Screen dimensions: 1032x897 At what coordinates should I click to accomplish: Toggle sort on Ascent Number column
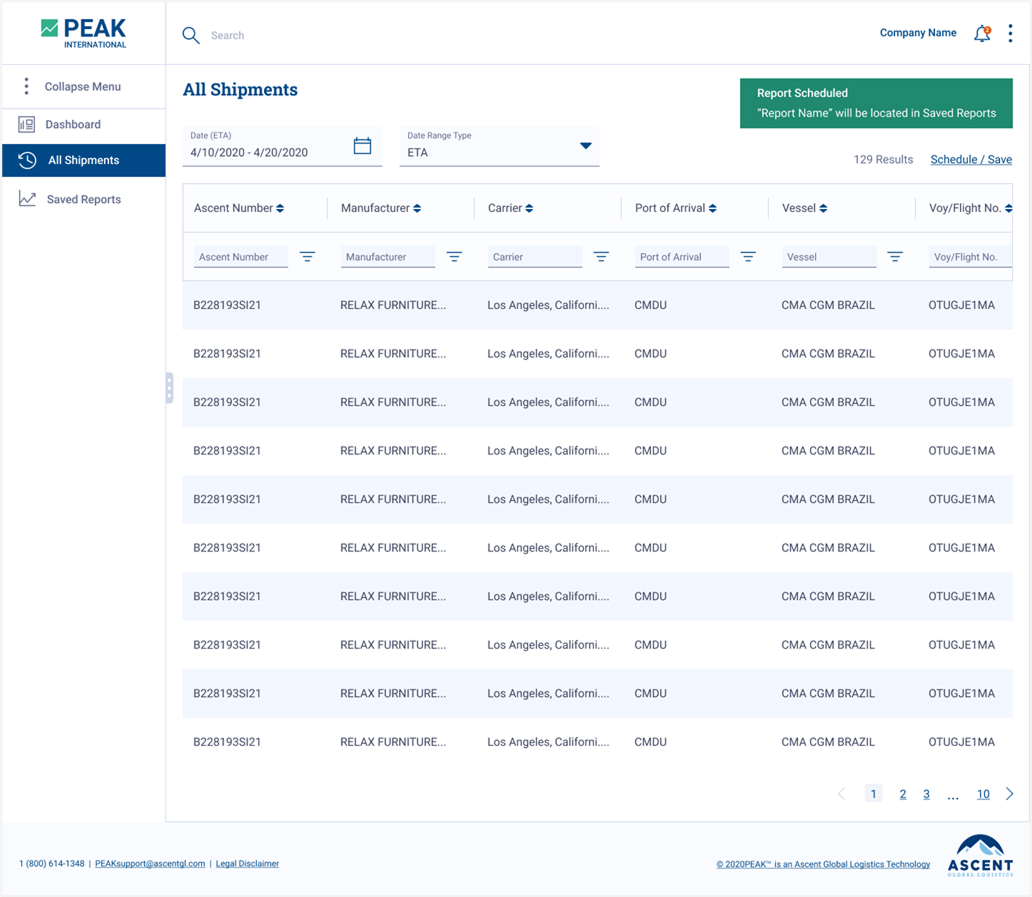point(280,208)
